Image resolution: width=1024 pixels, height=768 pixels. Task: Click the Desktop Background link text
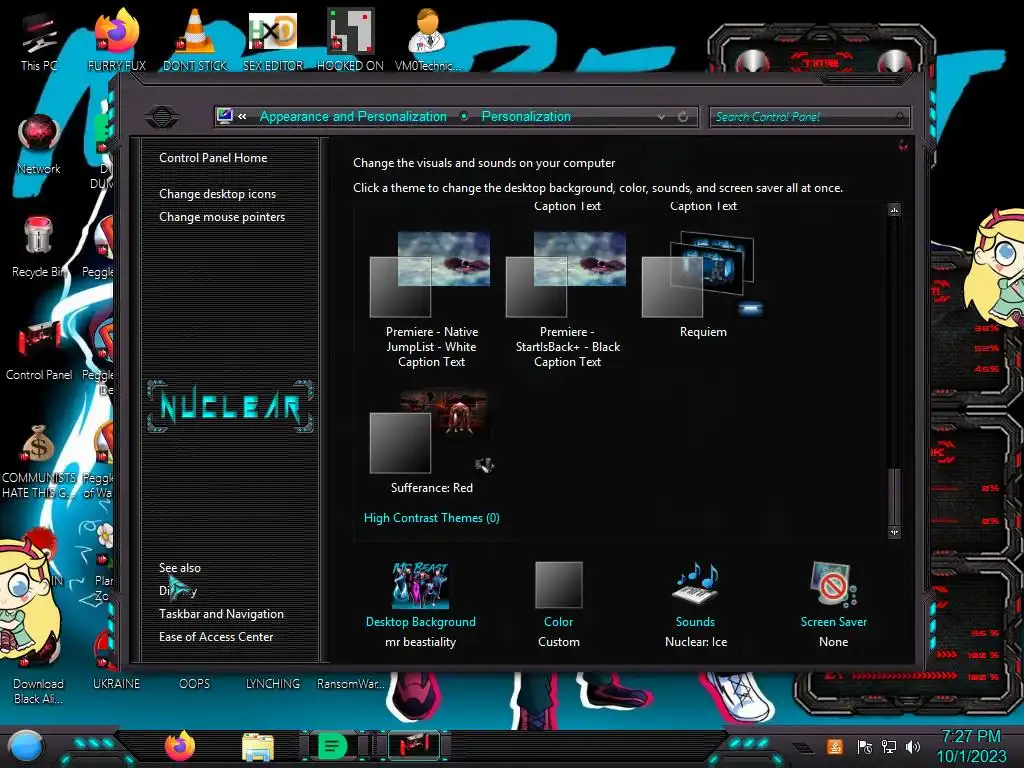point(421,621)
